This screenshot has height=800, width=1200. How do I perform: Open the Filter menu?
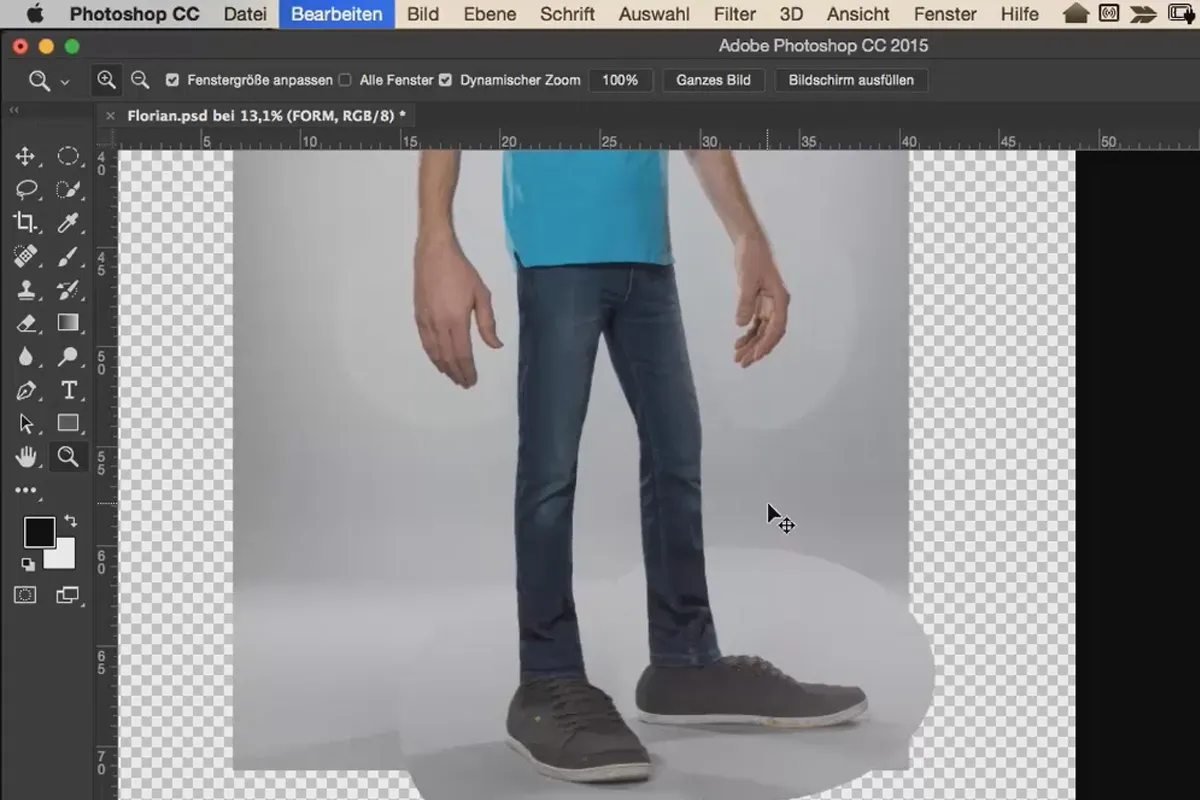(735, 14)
